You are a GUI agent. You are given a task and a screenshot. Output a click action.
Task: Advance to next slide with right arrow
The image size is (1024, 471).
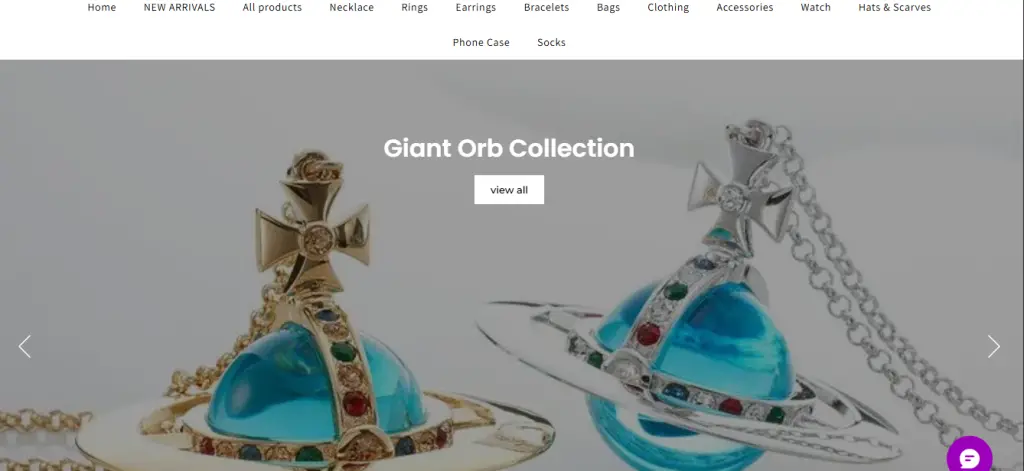click(993, 346)
